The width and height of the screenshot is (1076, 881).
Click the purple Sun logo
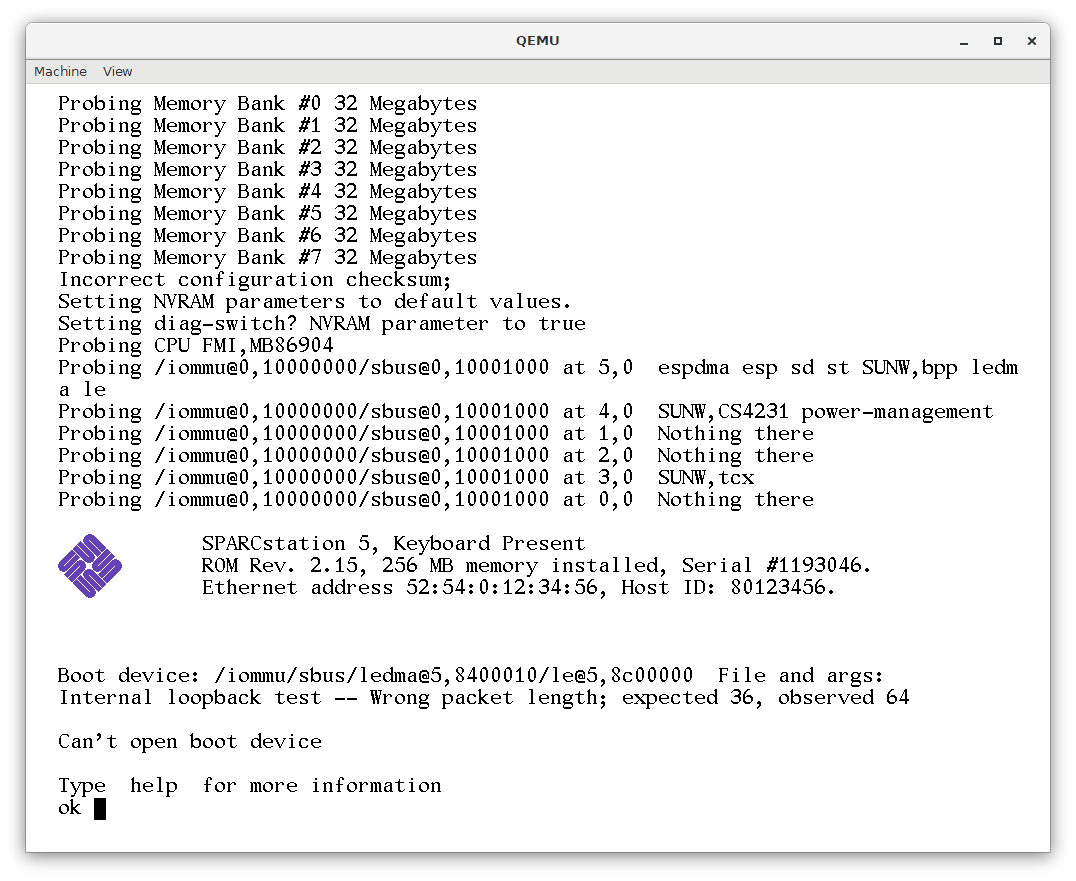[90, 566]
